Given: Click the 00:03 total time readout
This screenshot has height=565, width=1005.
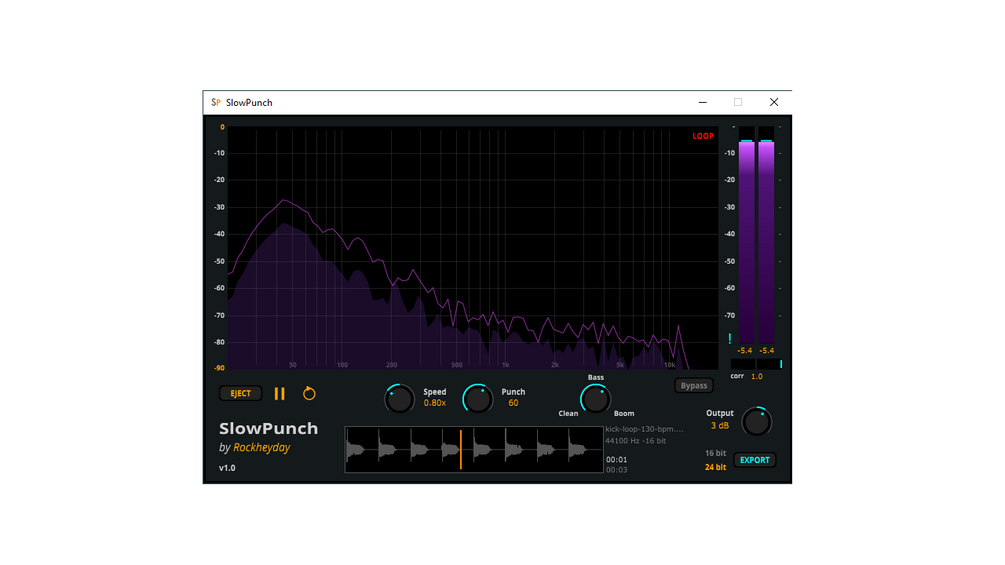Looking at the screenshot, I should click(617, 470).
